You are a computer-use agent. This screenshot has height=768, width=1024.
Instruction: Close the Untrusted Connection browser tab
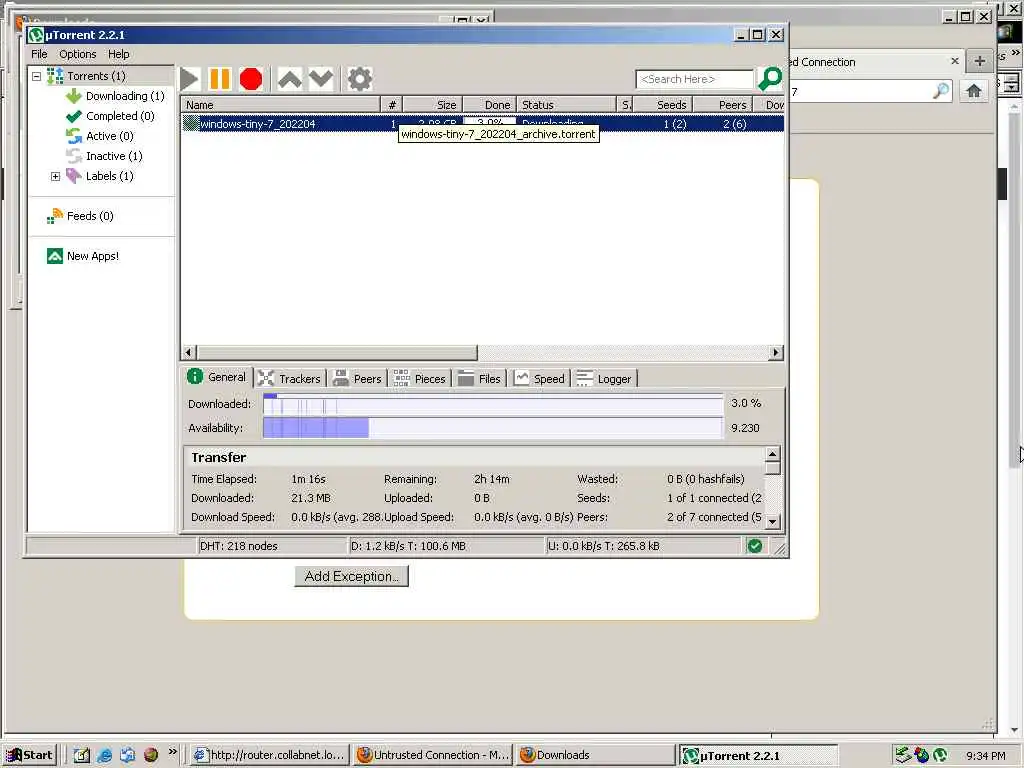click(x=955, y=61)
